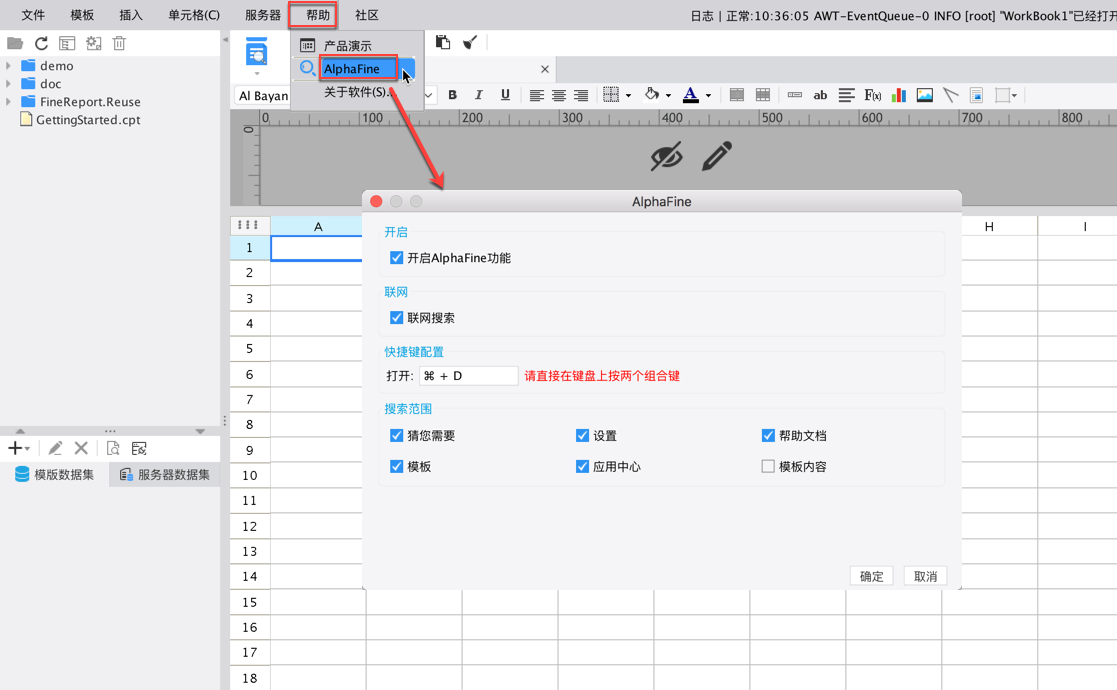The height and width of the screenshot is (690, 1117).
Task: Click the dataset connection editor icon
Action: pyautogui.click(x=139, y=449)
